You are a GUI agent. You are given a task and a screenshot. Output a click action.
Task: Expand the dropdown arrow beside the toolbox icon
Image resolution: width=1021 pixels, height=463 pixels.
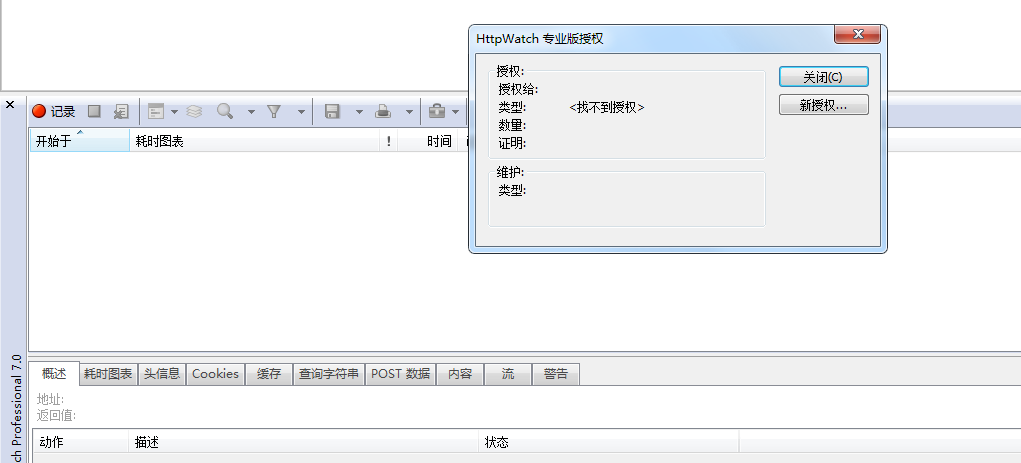point(456,112)
